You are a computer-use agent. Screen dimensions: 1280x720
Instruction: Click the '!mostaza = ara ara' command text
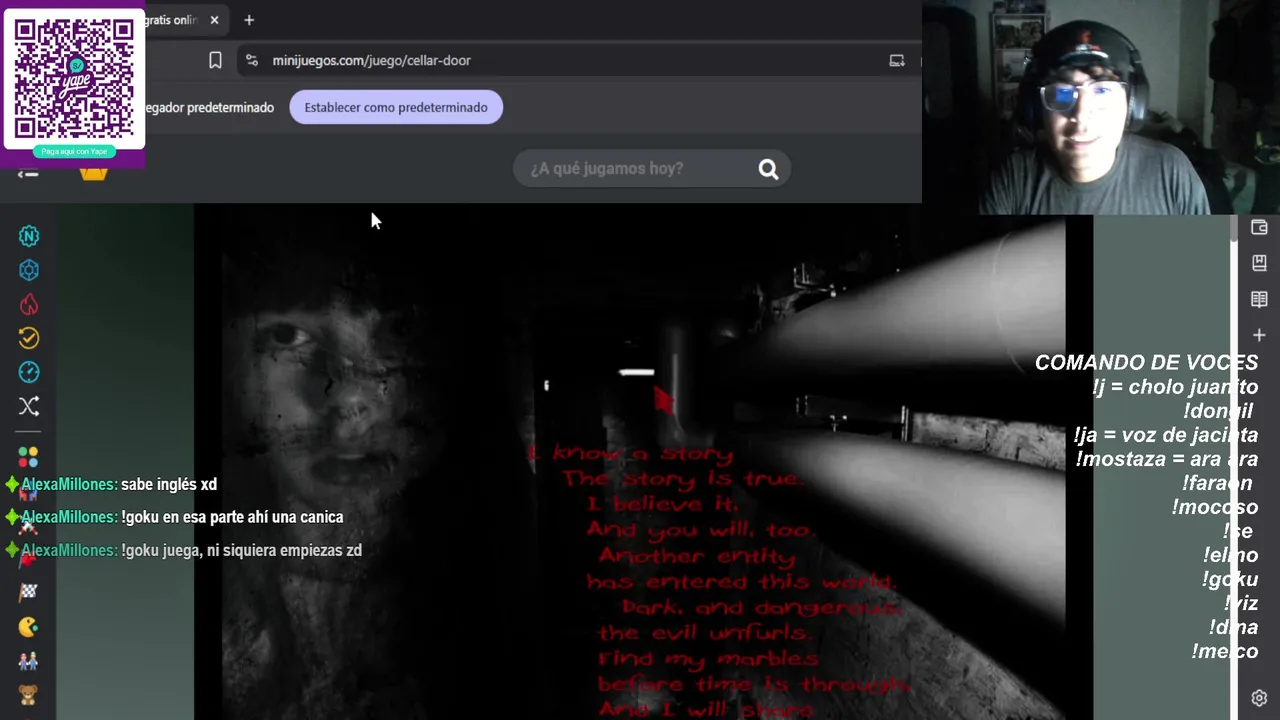coord(1167,459)
